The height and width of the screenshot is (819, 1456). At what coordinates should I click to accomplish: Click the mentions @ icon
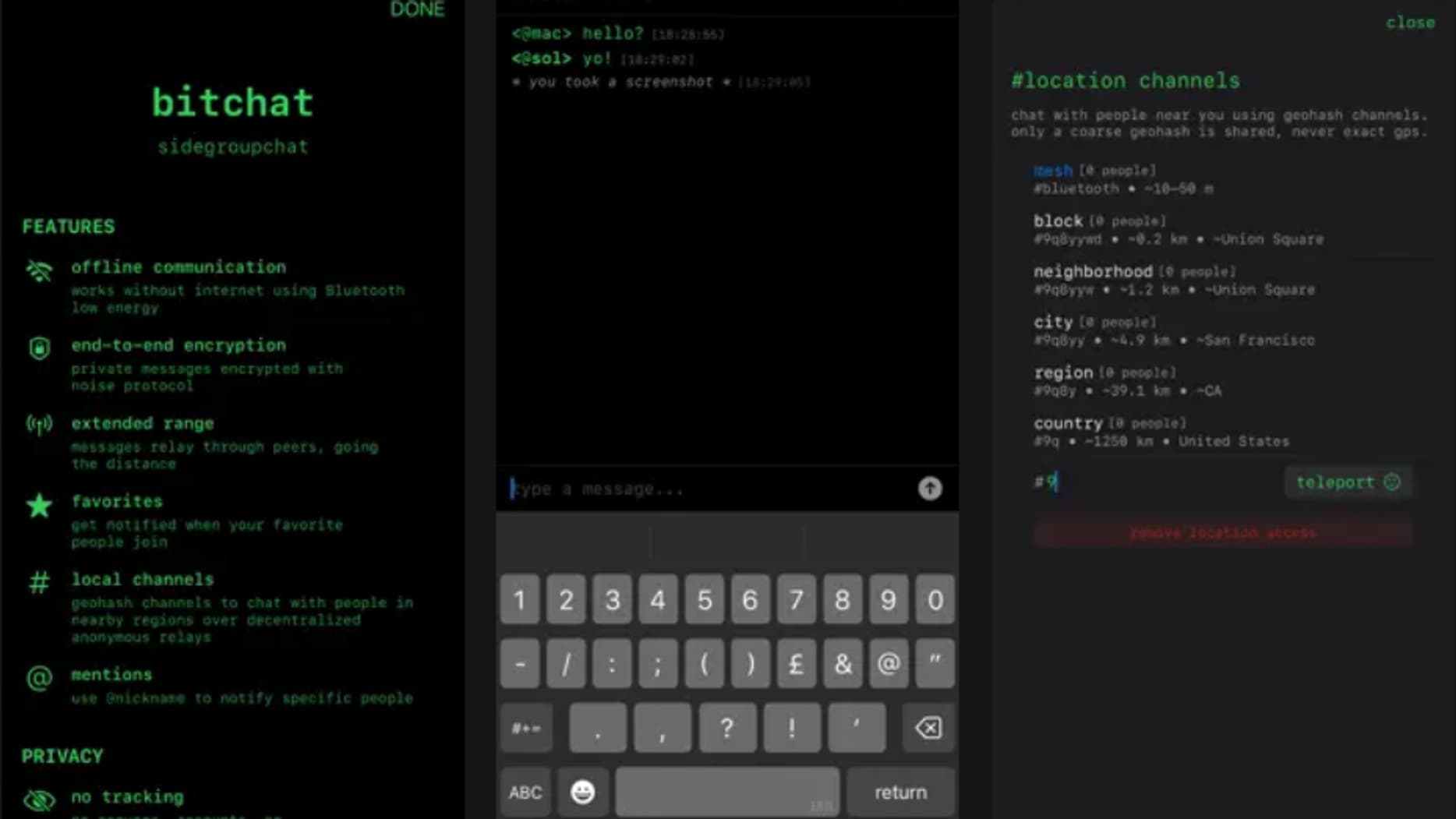tap(39, 678)
